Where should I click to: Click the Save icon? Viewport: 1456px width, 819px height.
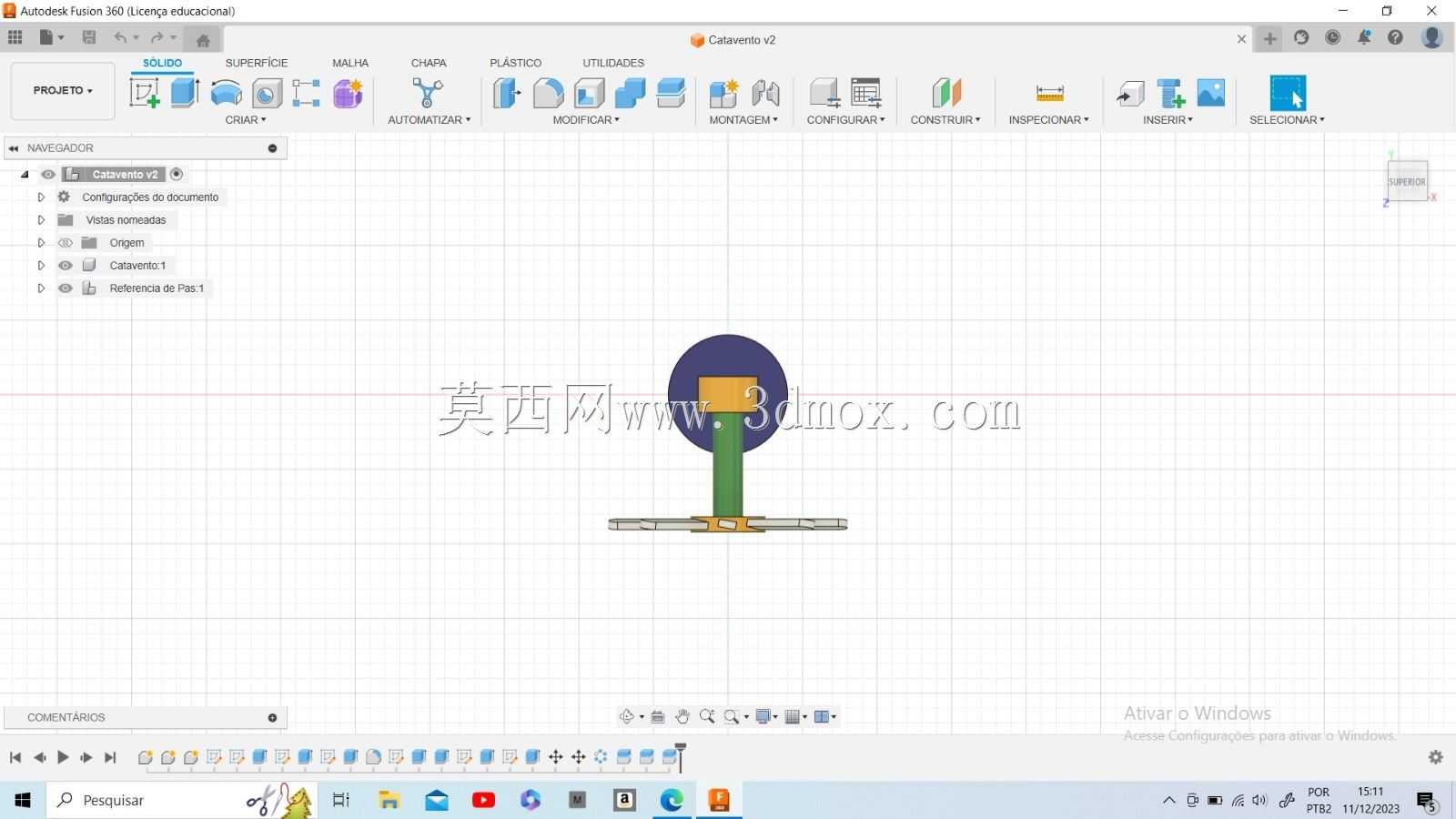(88, 38)
